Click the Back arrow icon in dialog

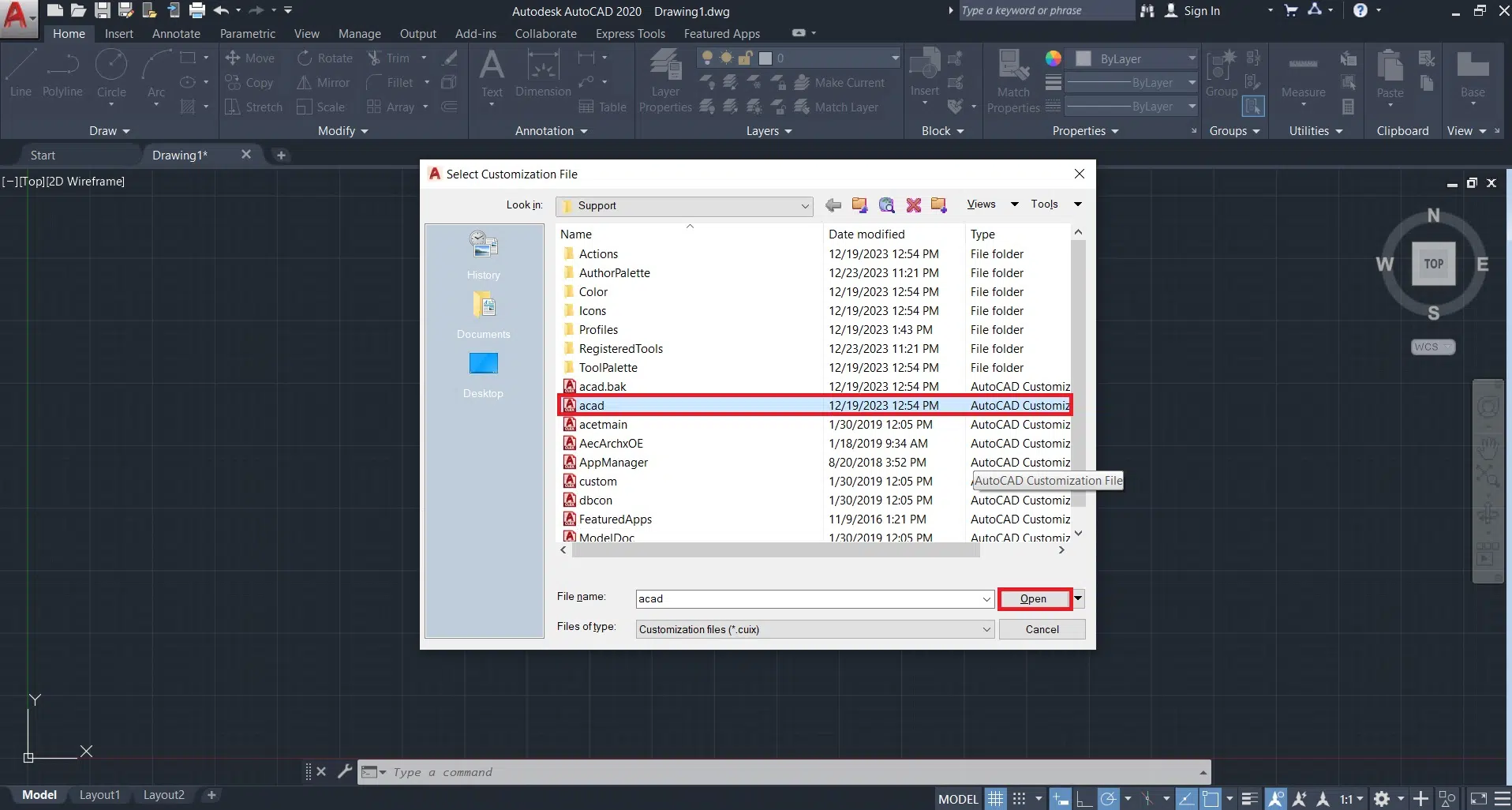coord(833,205)
